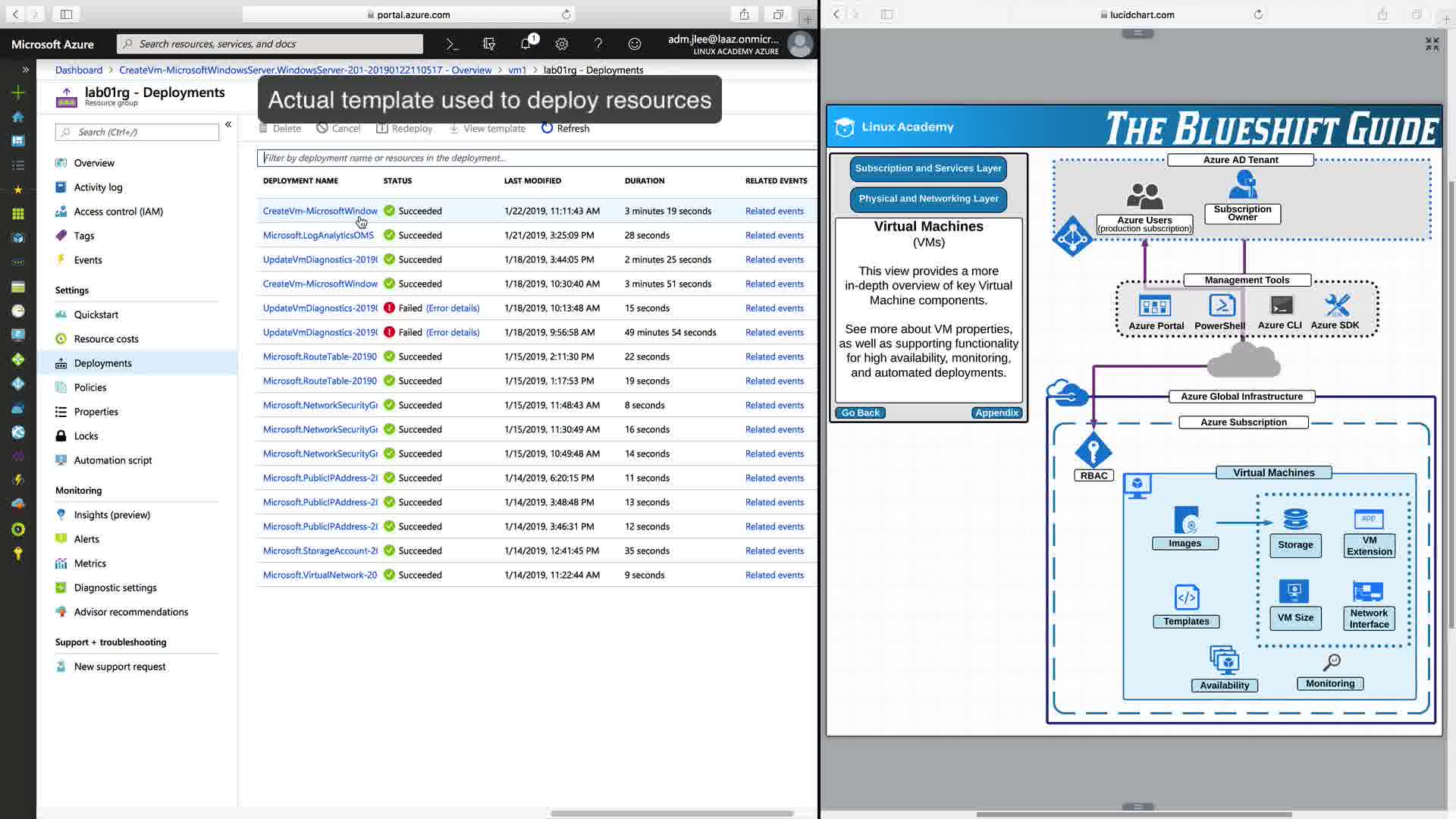1456x819 pixels.
Task: Click the notifications bell icon
Action: [526, 44]
